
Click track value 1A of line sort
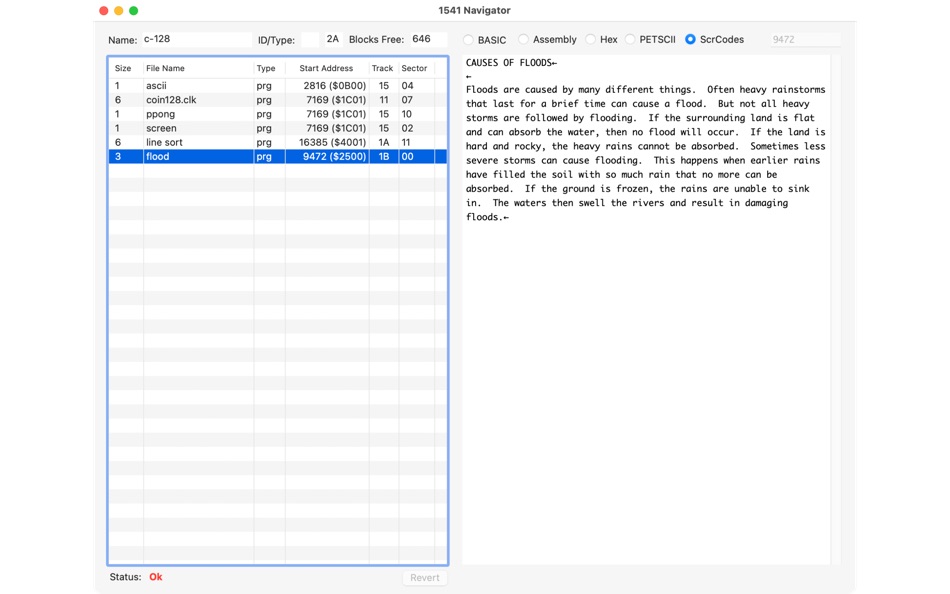coord(384,142)
